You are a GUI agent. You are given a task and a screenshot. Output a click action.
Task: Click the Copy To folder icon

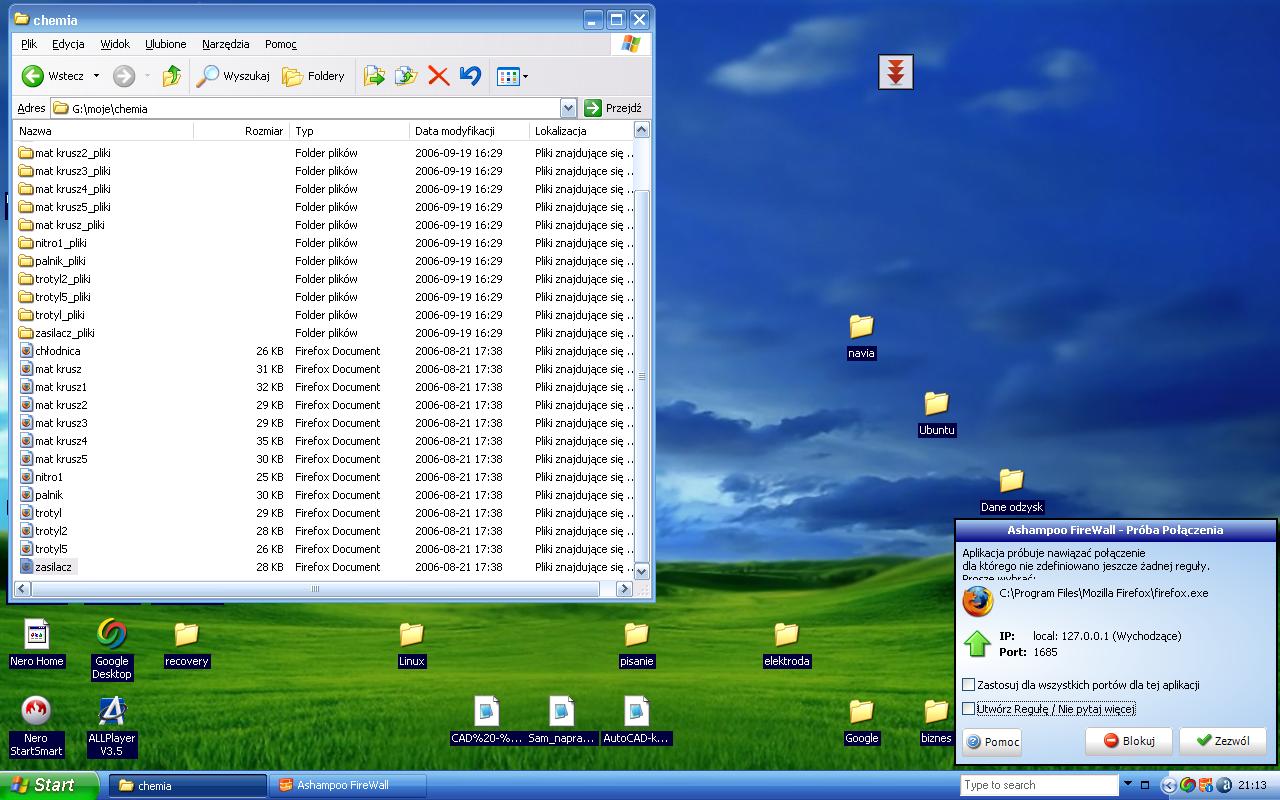click(406, 76)
